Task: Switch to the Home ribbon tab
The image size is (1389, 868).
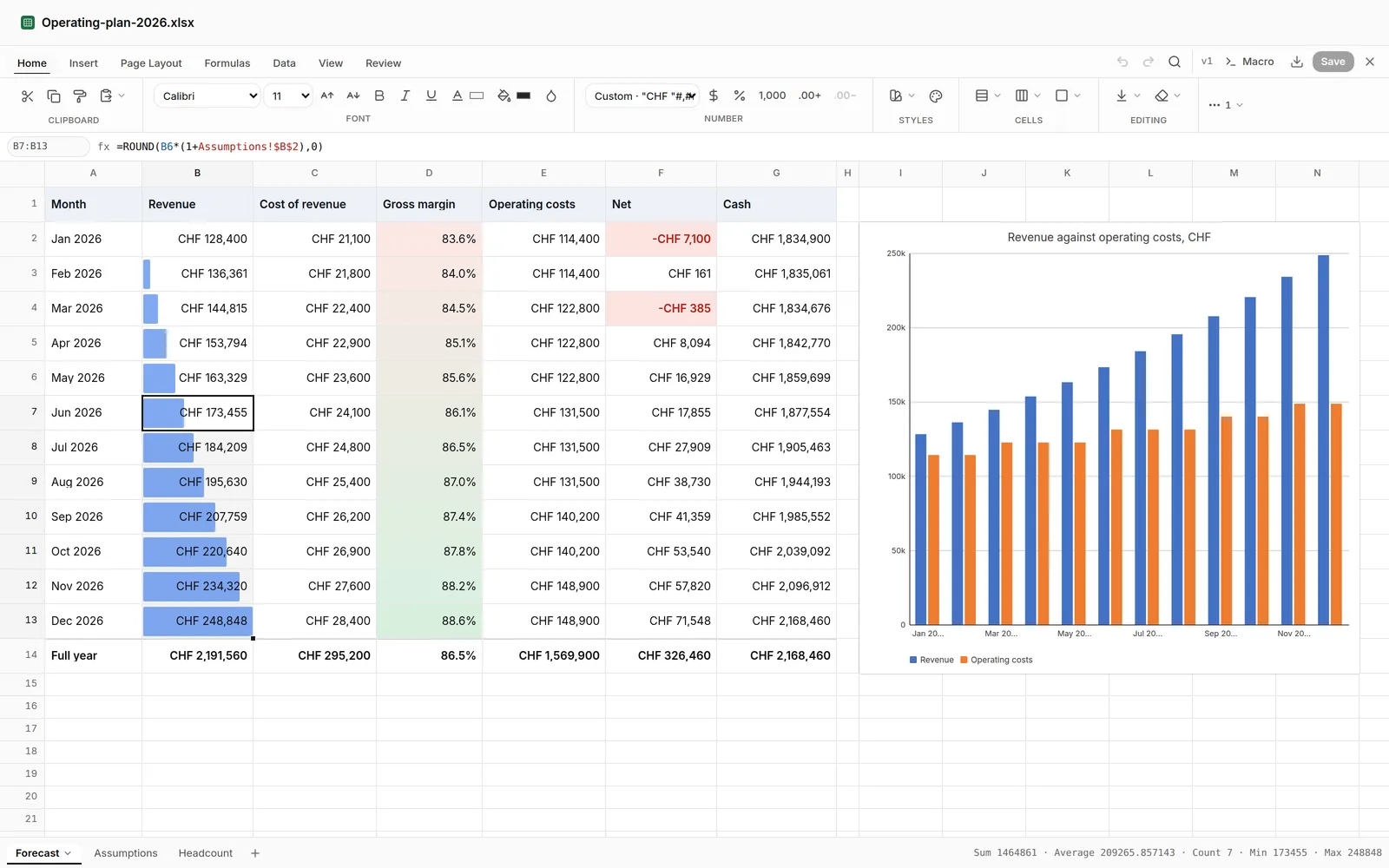Action: point(32,63)
